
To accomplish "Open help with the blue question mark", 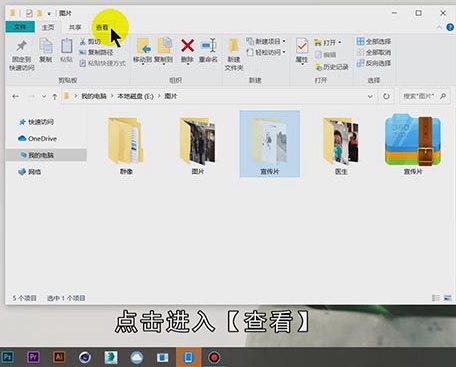I will pos(450,27).
